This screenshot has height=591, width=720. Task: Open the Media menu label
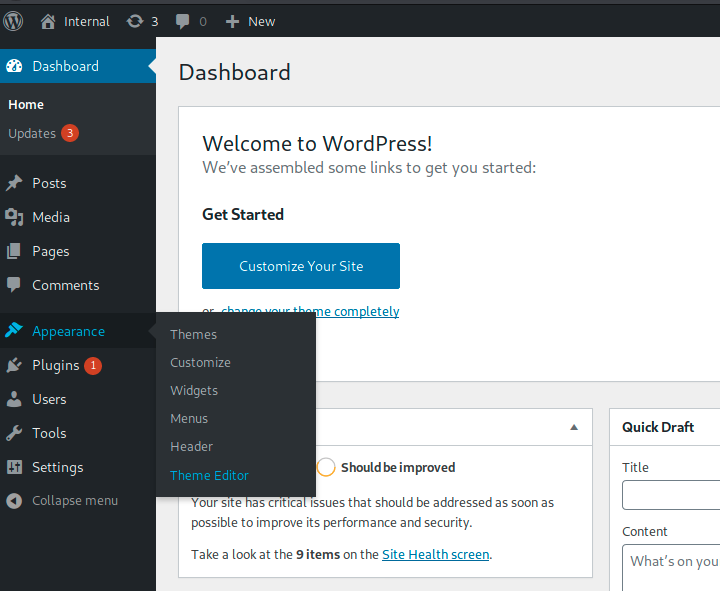tap(51, 217)
